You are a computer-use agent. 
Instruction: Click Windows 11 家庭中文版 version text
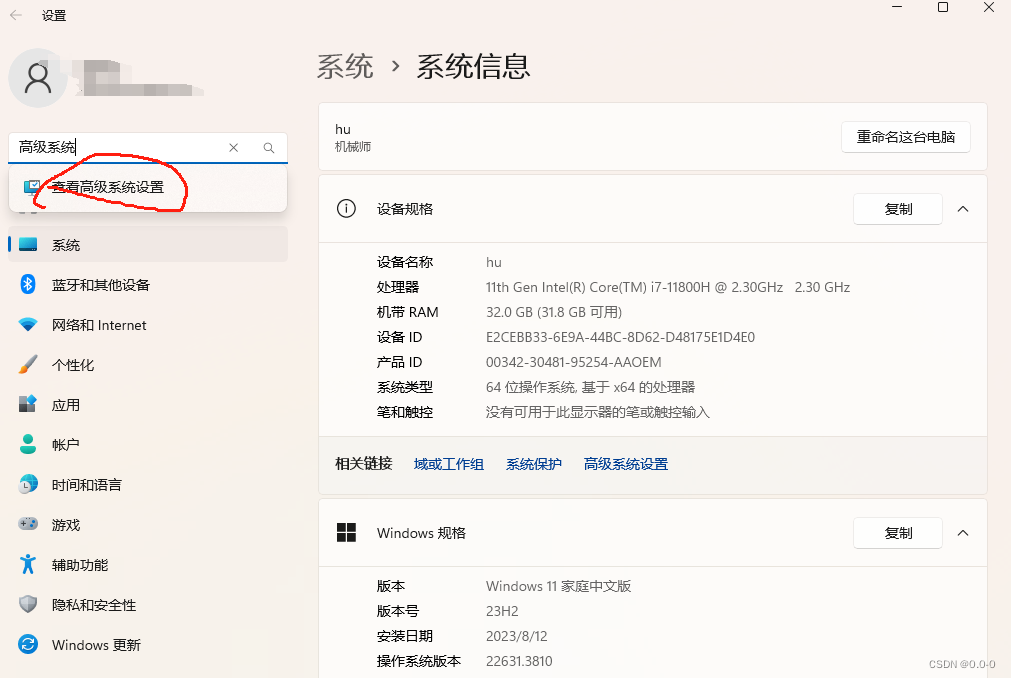pos(558,586)
